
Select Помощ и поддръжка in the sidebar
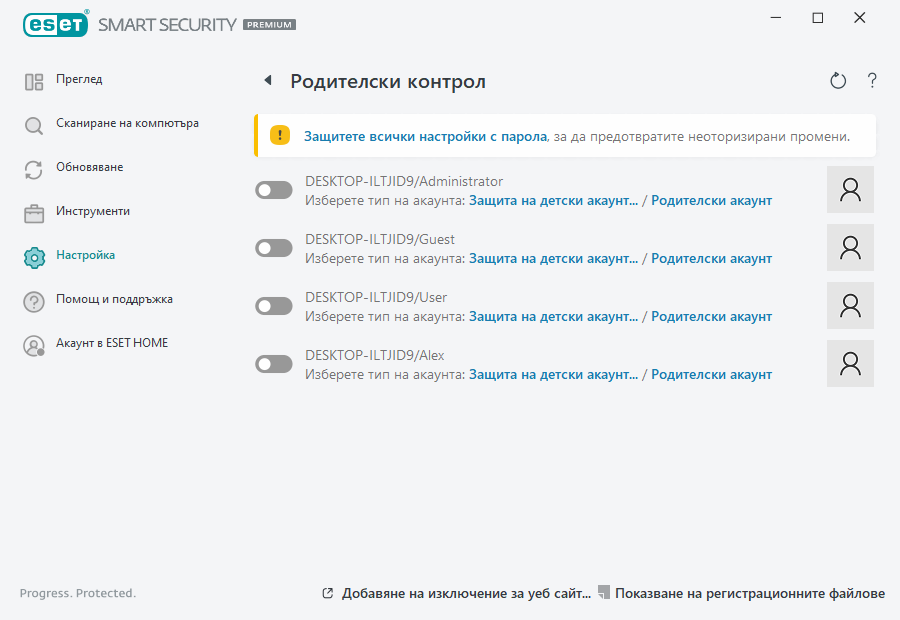click(34, 299)
